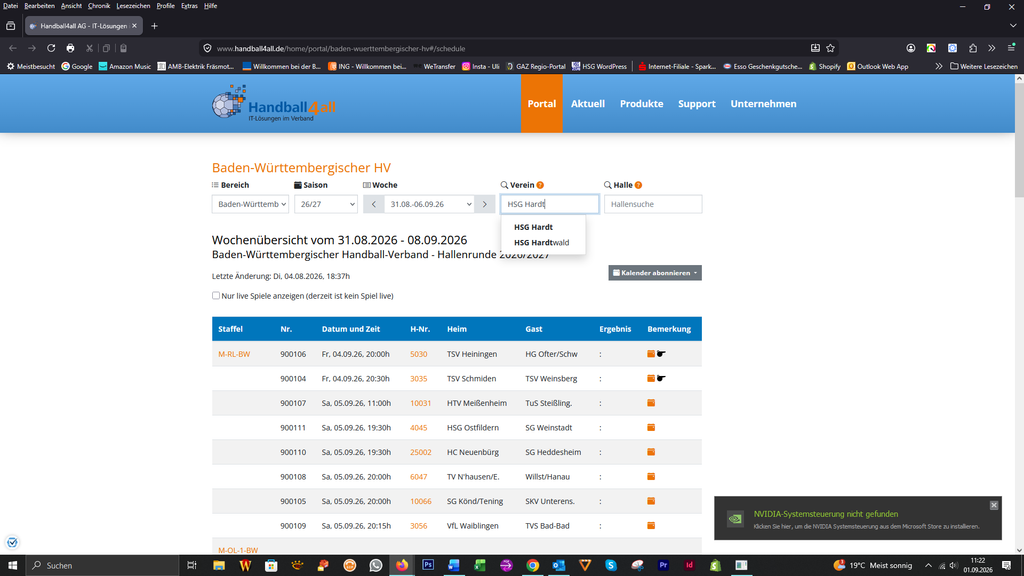Viewport: 1024px width, 576px height.
Task: Open the Saison 26/27 dropdown
Action: click(325, 204)
